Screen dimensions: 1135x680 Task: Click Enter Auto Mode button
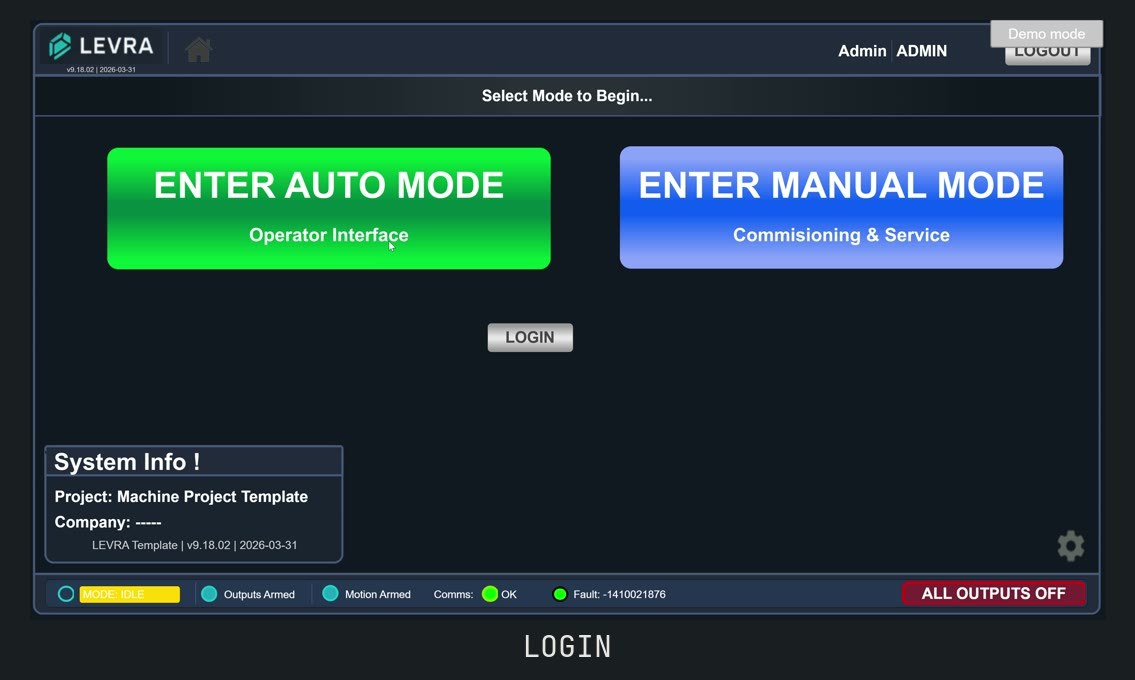pyautogui.click(x=329, y=209)
